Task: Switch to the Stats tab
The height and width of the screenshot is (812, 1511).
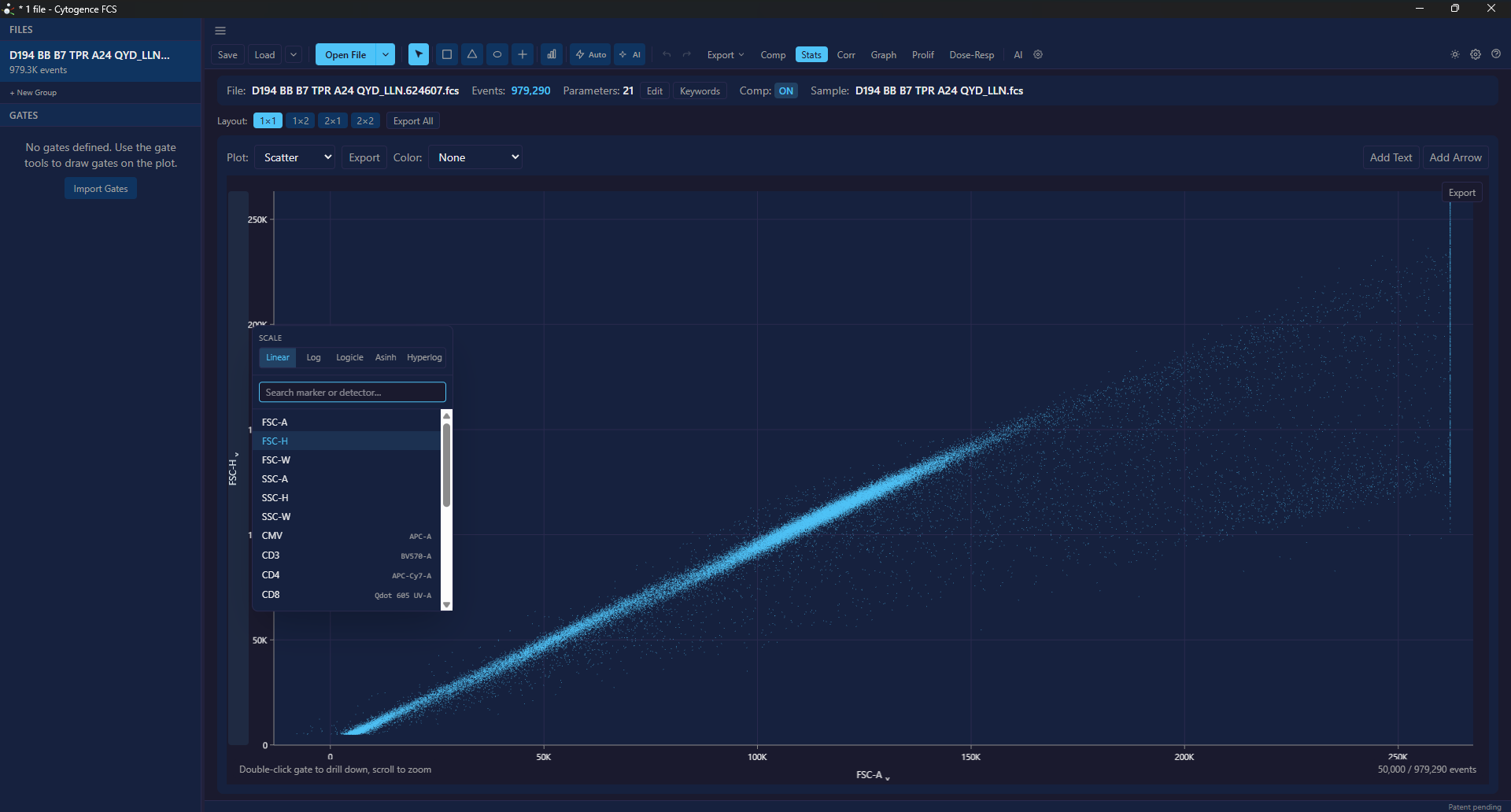Action: click(x=811, y=54)
